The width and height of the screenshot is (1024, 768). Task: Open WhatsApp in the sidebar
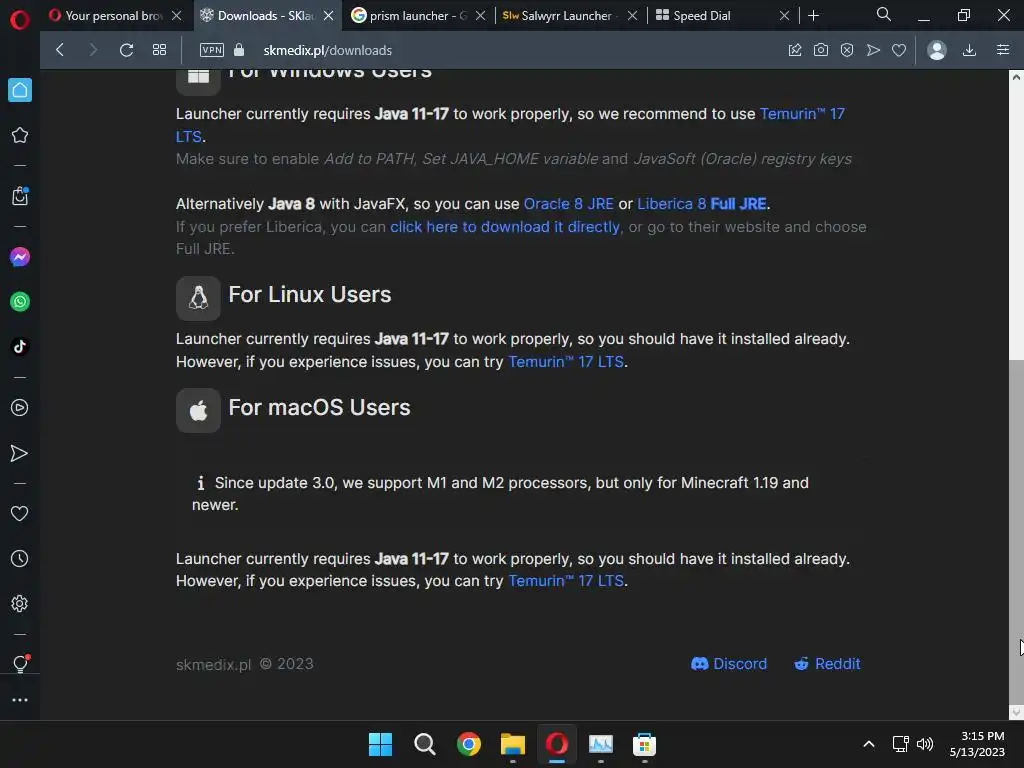coord(20,302)
